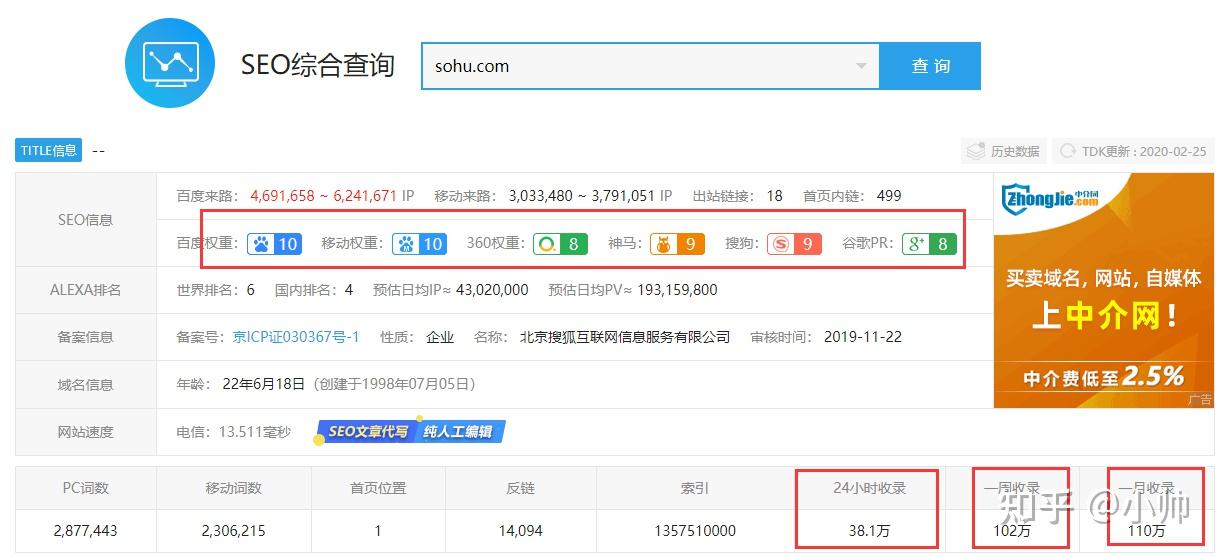Click 出站链接 value 18
This screenshot has width=1222, height=557.
coord(774,196)
